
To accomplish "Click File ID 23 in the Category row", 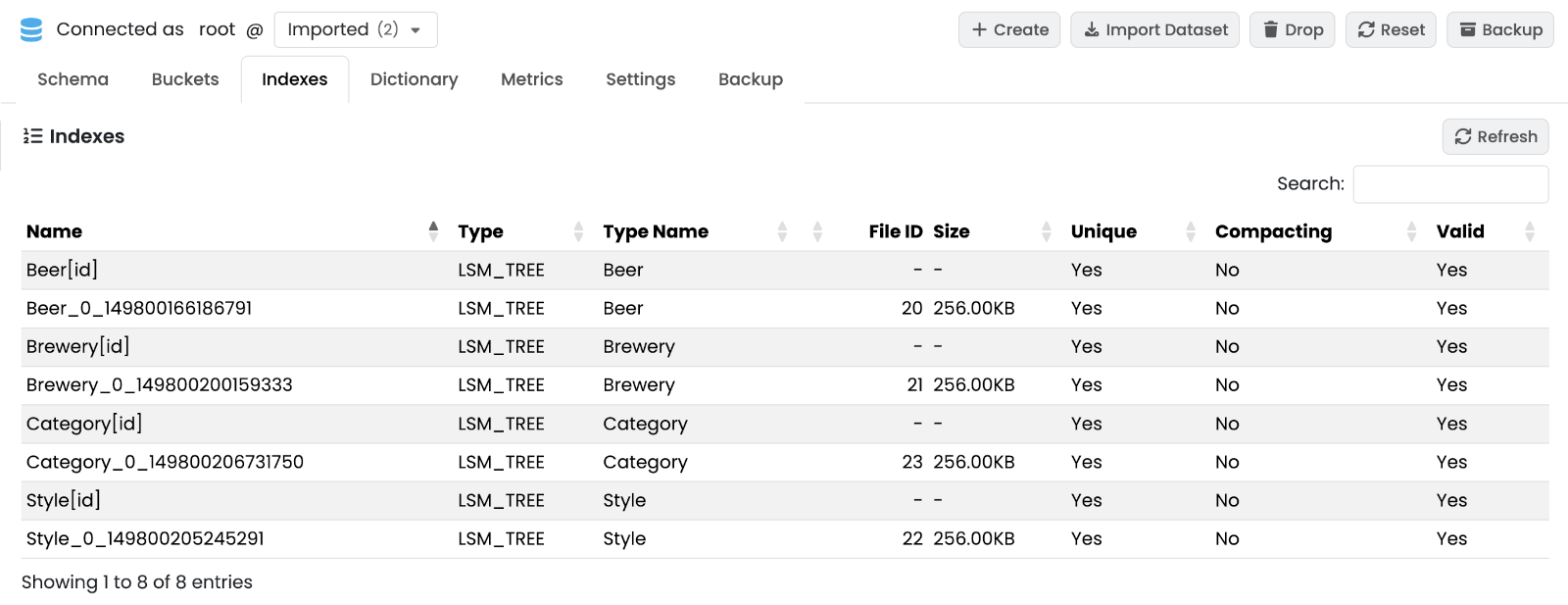I will (x=912, y=462).
